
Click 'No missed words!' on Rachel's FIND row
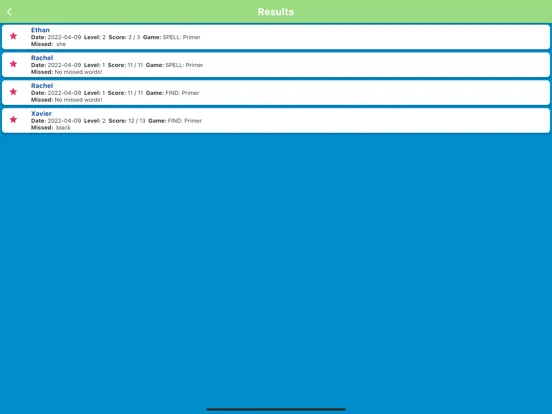click(79, 100)
